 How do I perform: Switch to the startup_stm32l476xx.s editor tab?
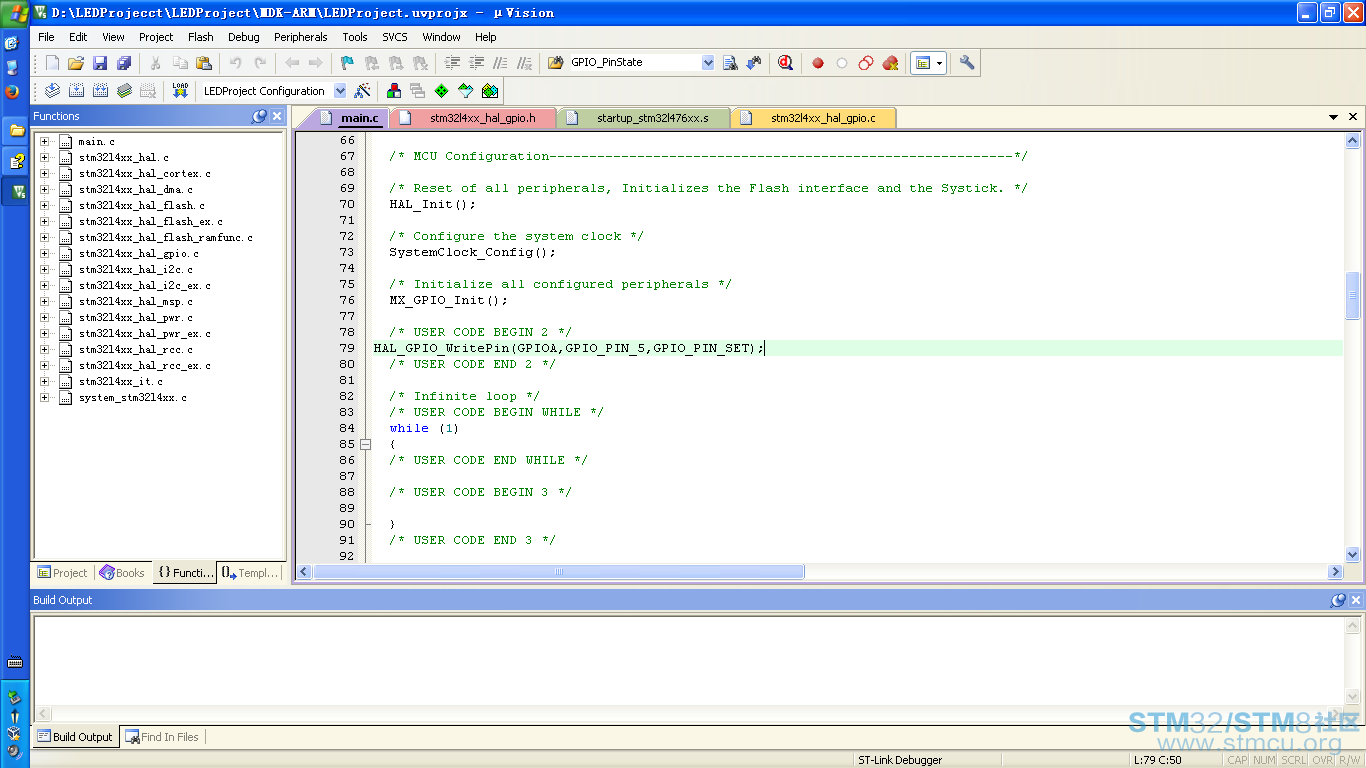645,118
